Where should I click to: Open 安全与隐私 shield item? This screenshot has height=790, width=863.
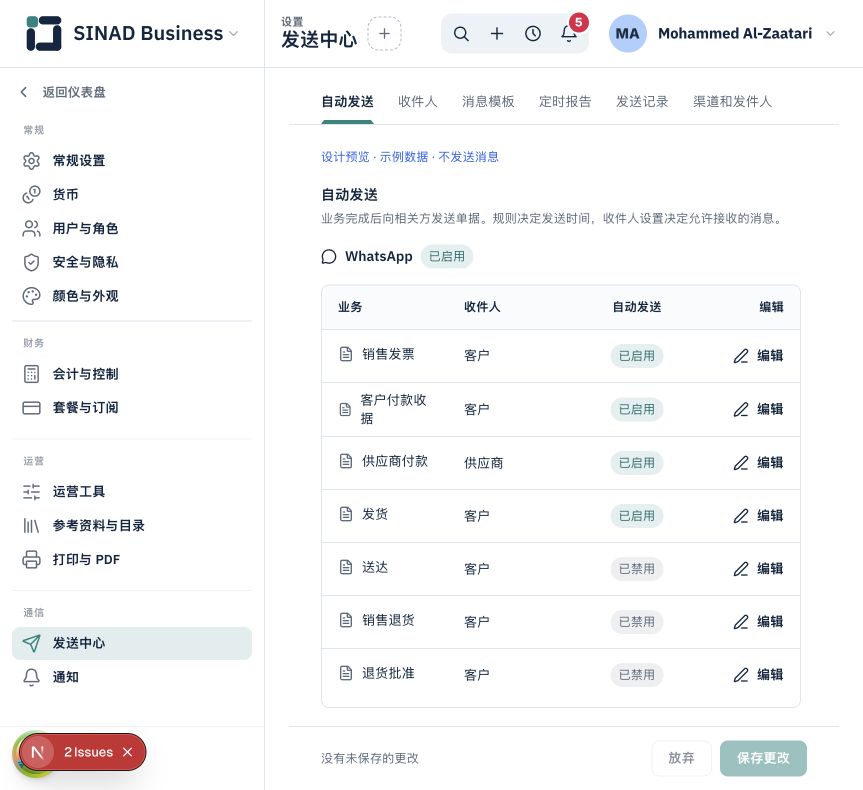132,262
